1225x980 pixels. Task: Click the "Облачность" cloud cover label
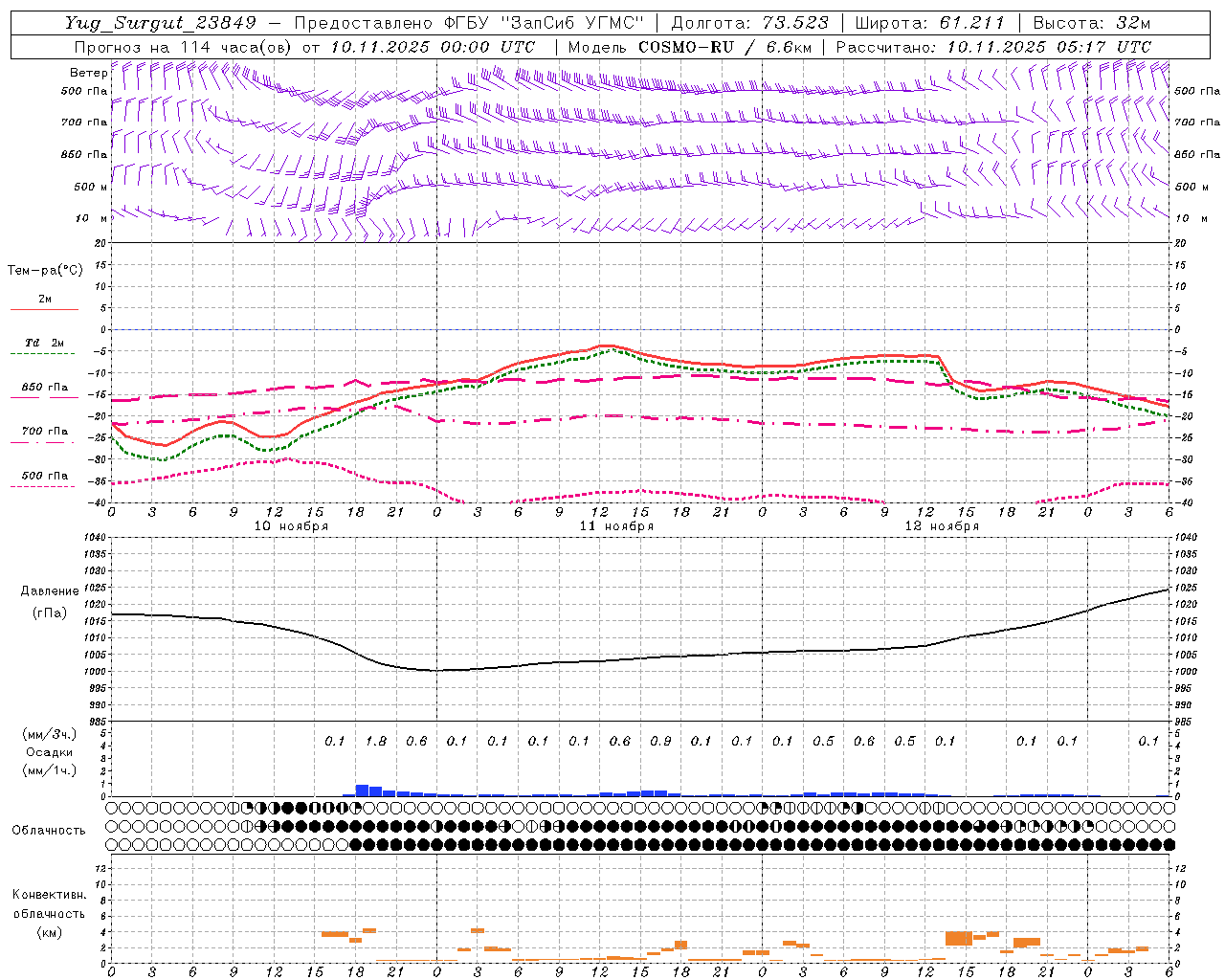coord(49,830)
